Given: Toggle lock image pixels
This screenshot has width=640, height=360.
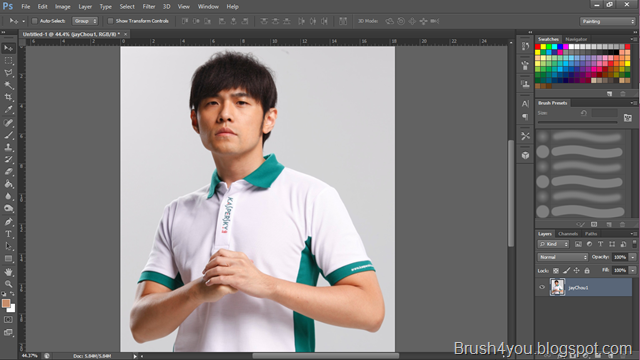Looking at the screenshot, I should (567, 271).
